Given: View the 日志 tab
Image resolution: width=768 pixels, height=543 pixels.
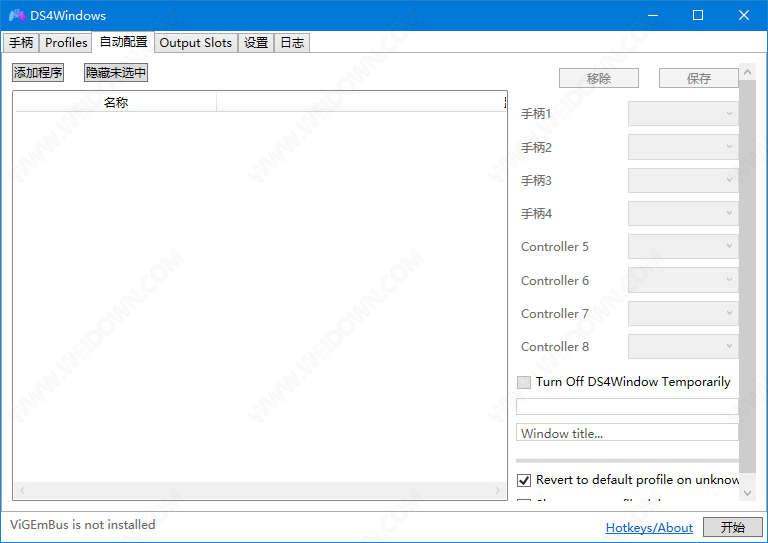Looking at the screenshot, I should pos(292,43).
